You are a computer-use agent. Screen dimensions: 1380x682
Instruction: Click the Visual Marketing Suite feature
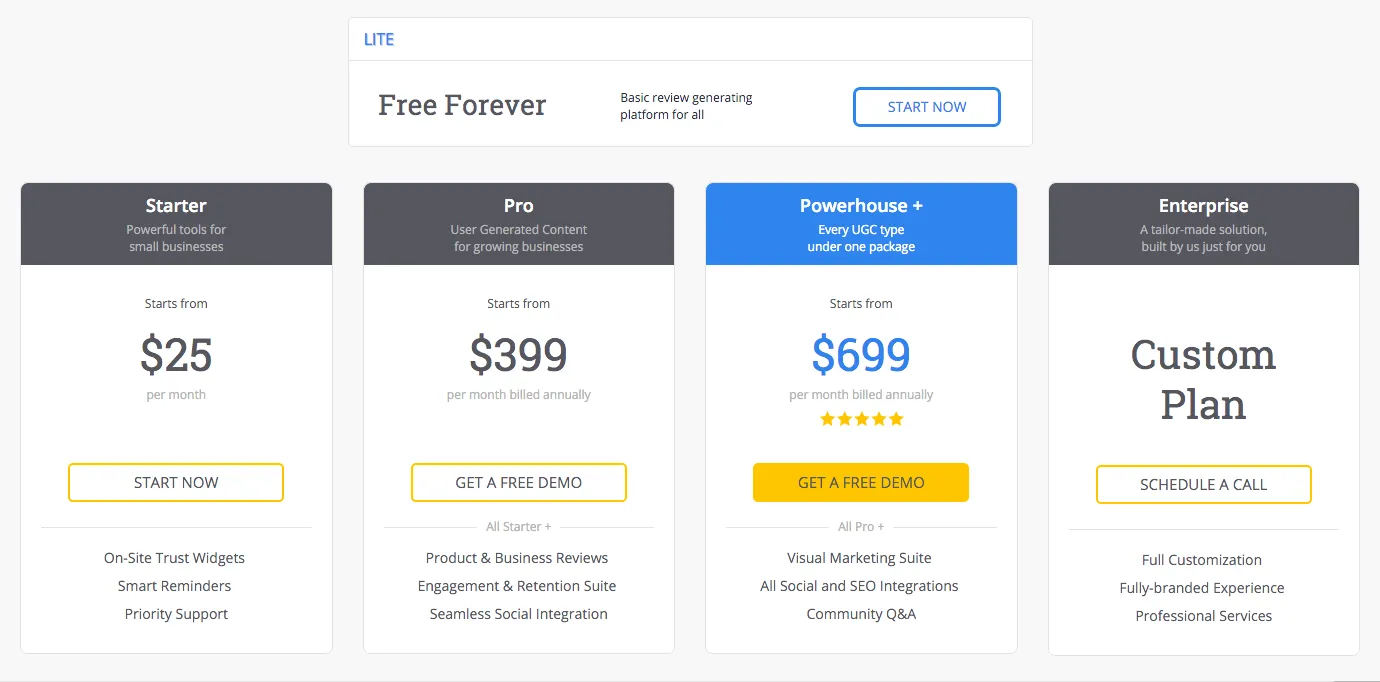[859, 558]
